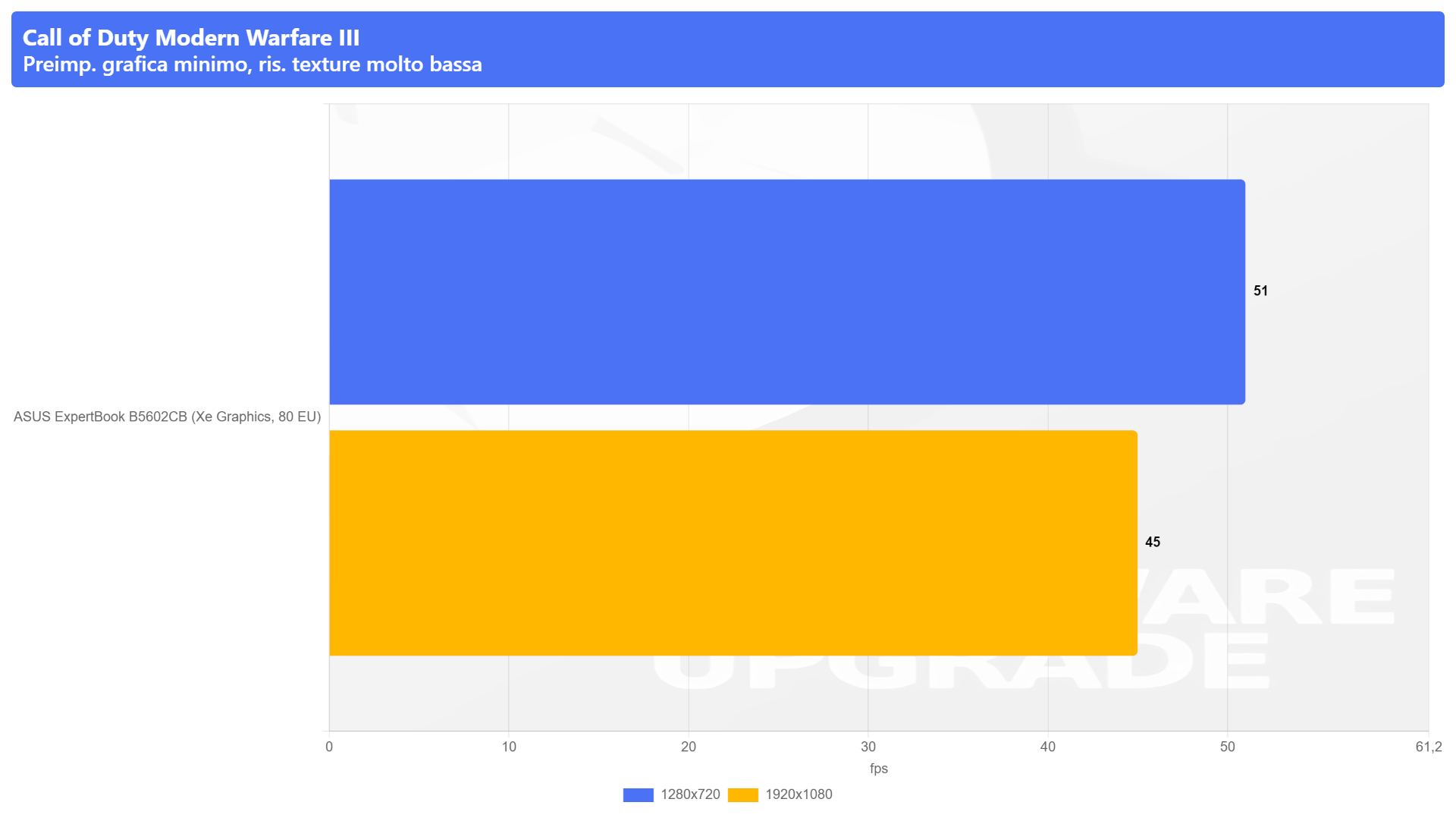
Task: Click the 0 tick label on x-axis
Action: [329, 747]
